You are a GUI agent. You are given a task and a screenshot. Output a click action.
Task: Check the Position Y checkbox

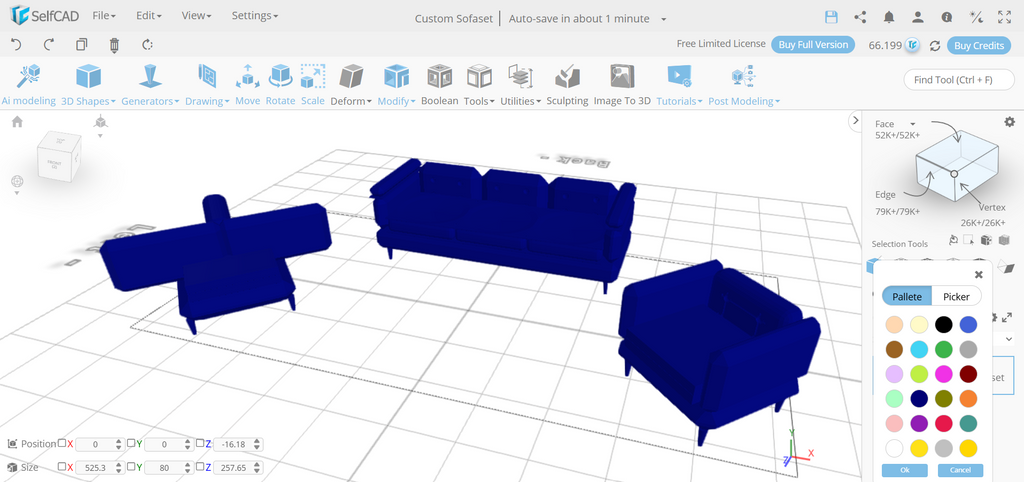(x=131, y=443)
